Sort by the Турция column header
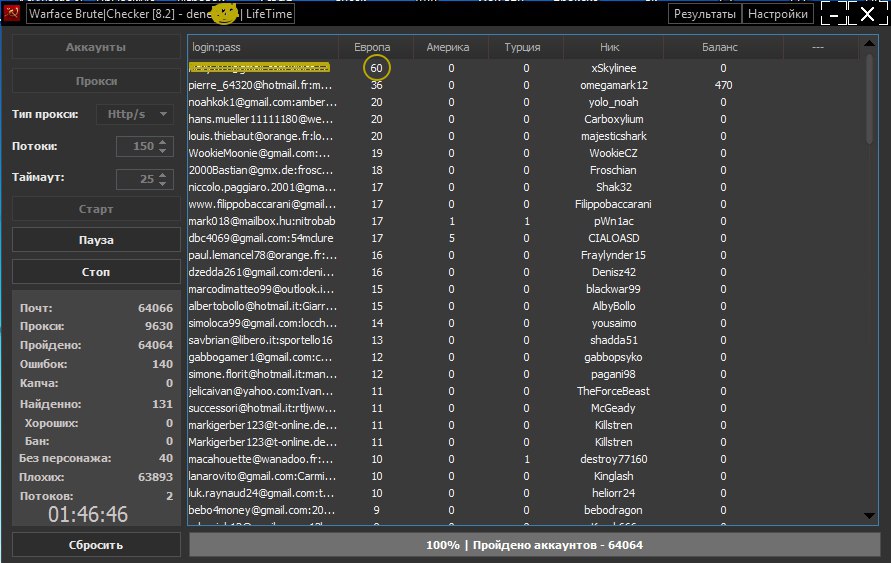891x563 pixels. click(526, 47)
